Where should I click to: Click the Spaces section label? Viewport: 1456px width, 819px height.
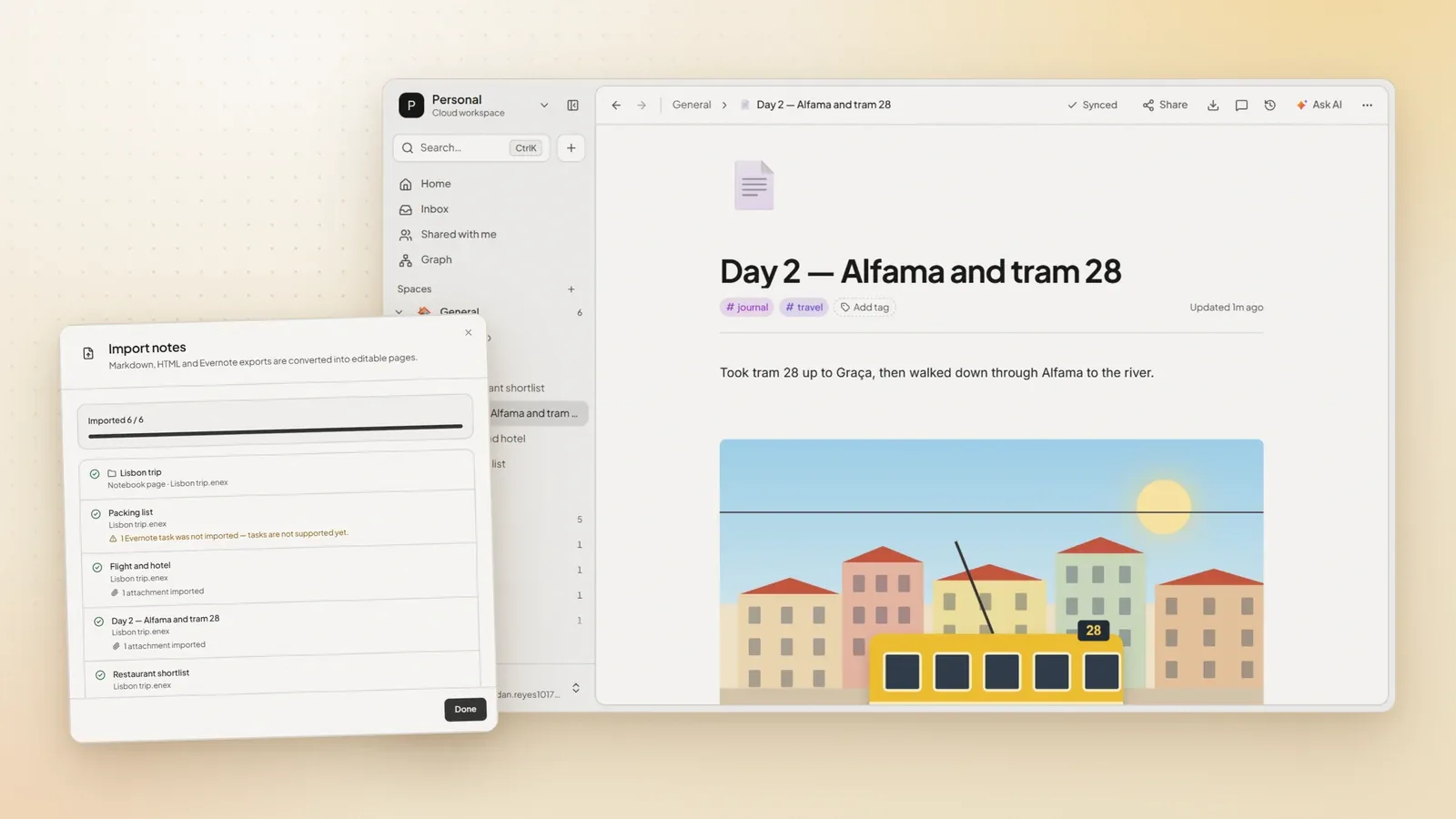click(414, 289)
